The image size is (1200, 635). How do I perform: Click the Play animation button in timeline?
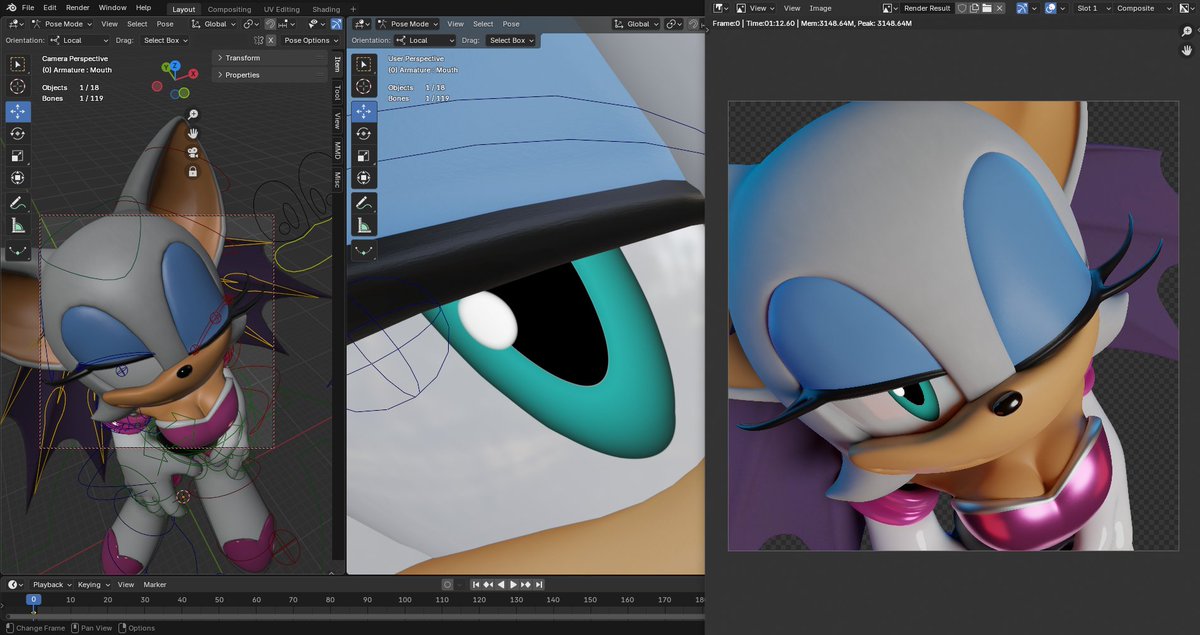click(x=514, y=584)
